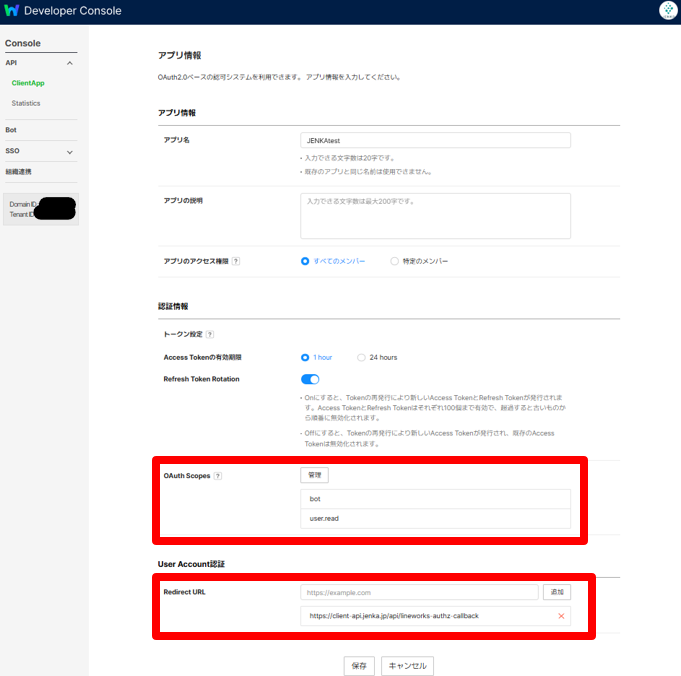Open the Bot sidebar item
This screenshot has height=676, width=681.
pyautogui.click(x=11, y=130)
